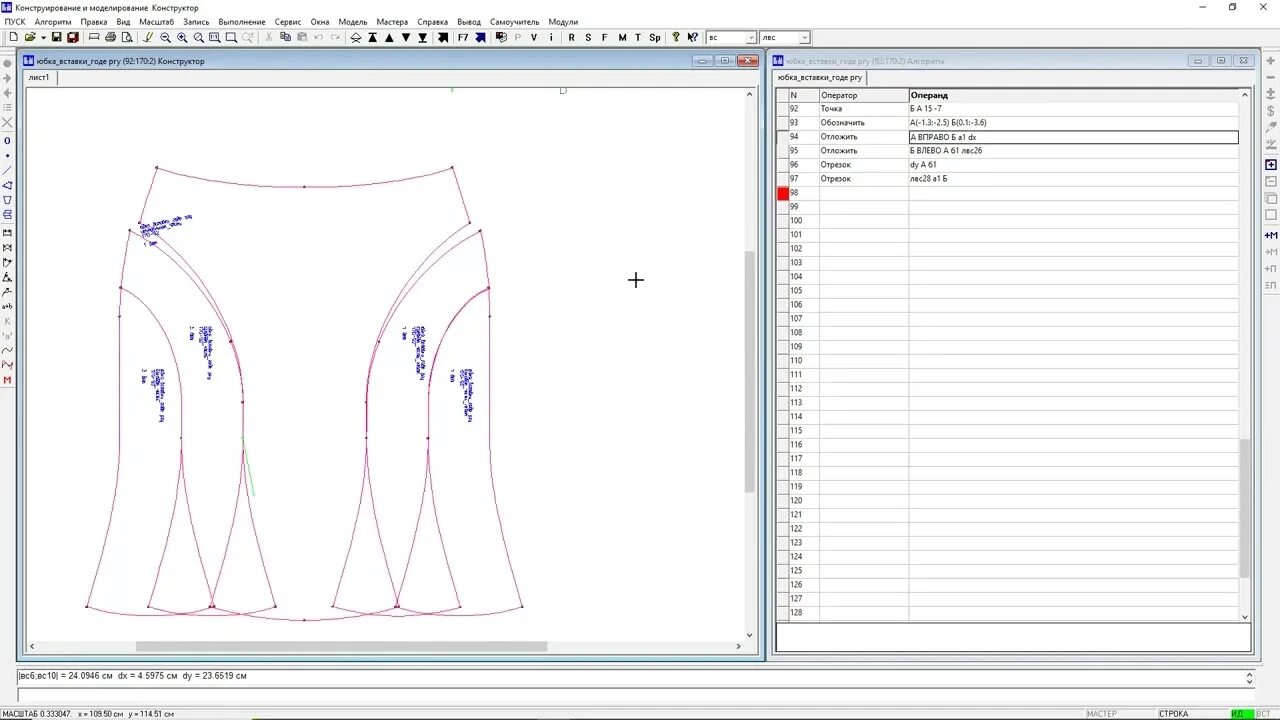Select the лист1 tab
This screenshot has width=1280, height=720.
[x=39, y=77]
